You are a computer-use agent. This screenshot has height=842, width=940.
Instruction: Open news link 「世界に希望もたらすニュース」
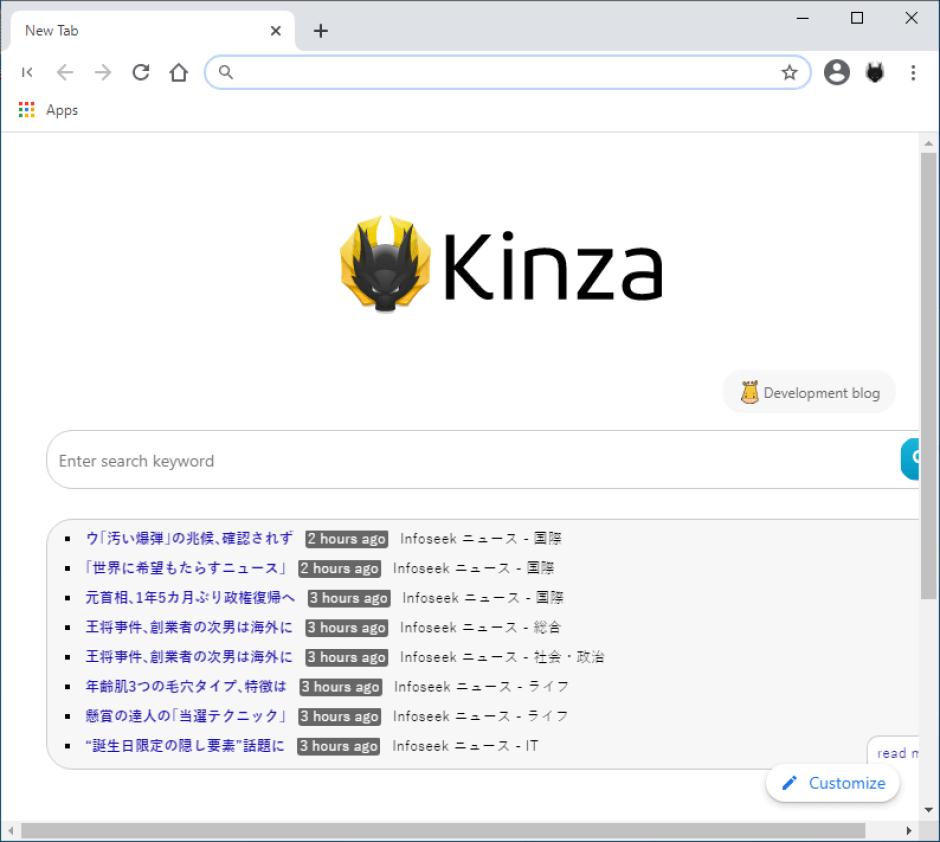[186, 568]
